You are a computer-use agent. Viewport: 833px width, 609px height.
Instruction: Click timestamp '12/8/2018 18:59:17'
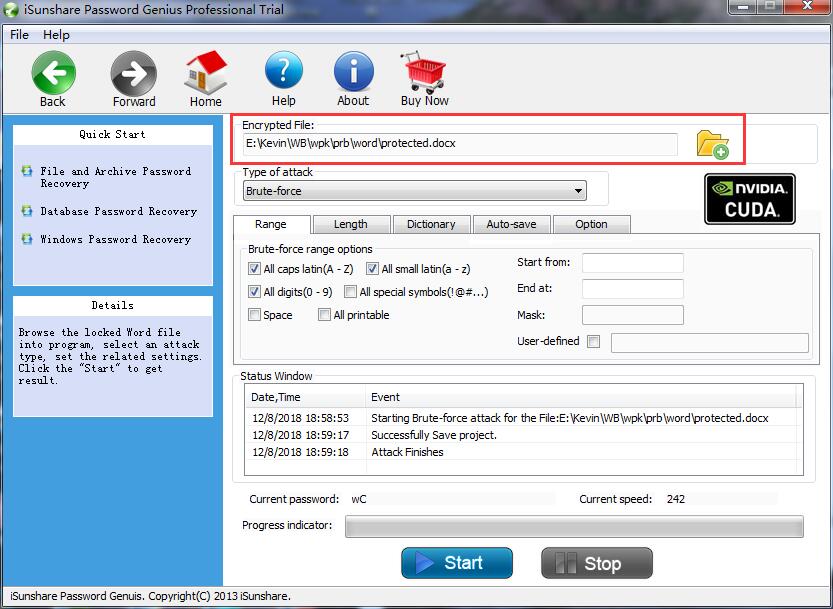point(301,435)
